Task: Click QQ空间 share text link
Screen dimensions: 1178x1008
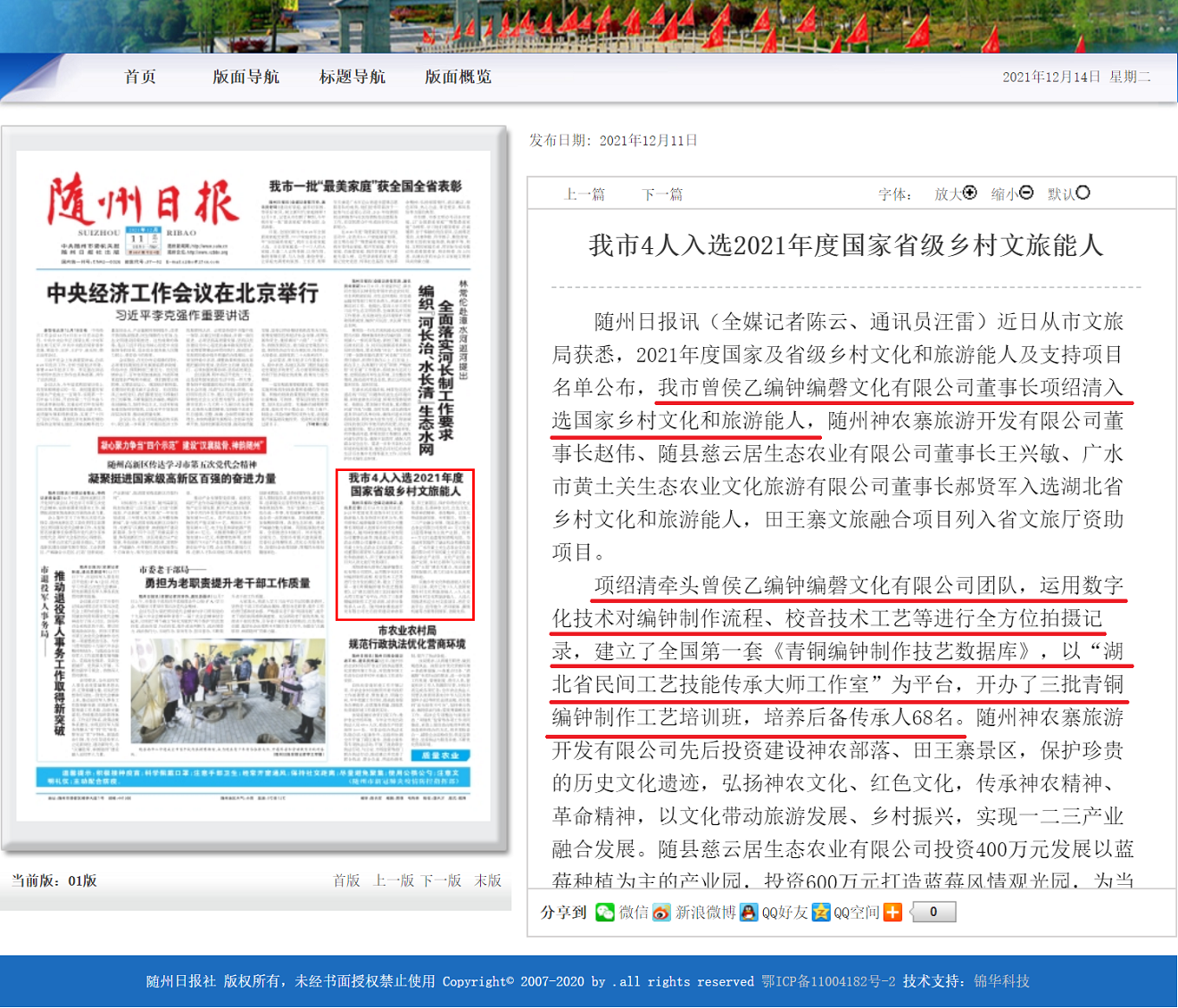Action: click(857, 913)
